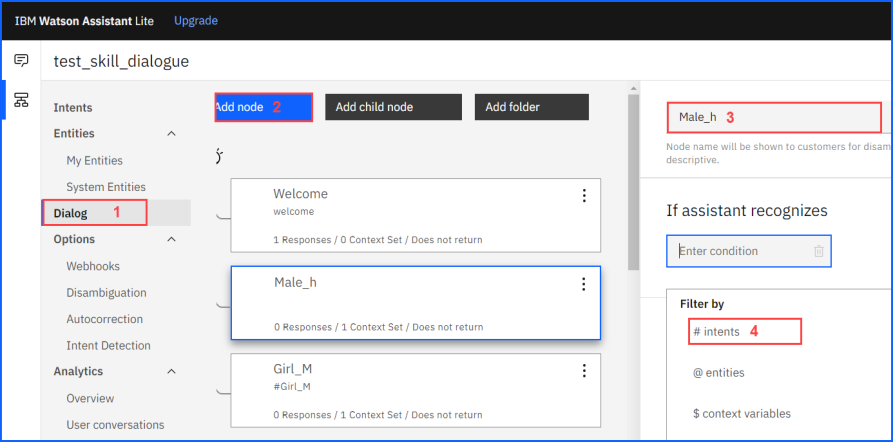The width and height of the screenshot is (893, 442).
Task: Go to Intents in the sidebar
Action: [x=73, y=107]
